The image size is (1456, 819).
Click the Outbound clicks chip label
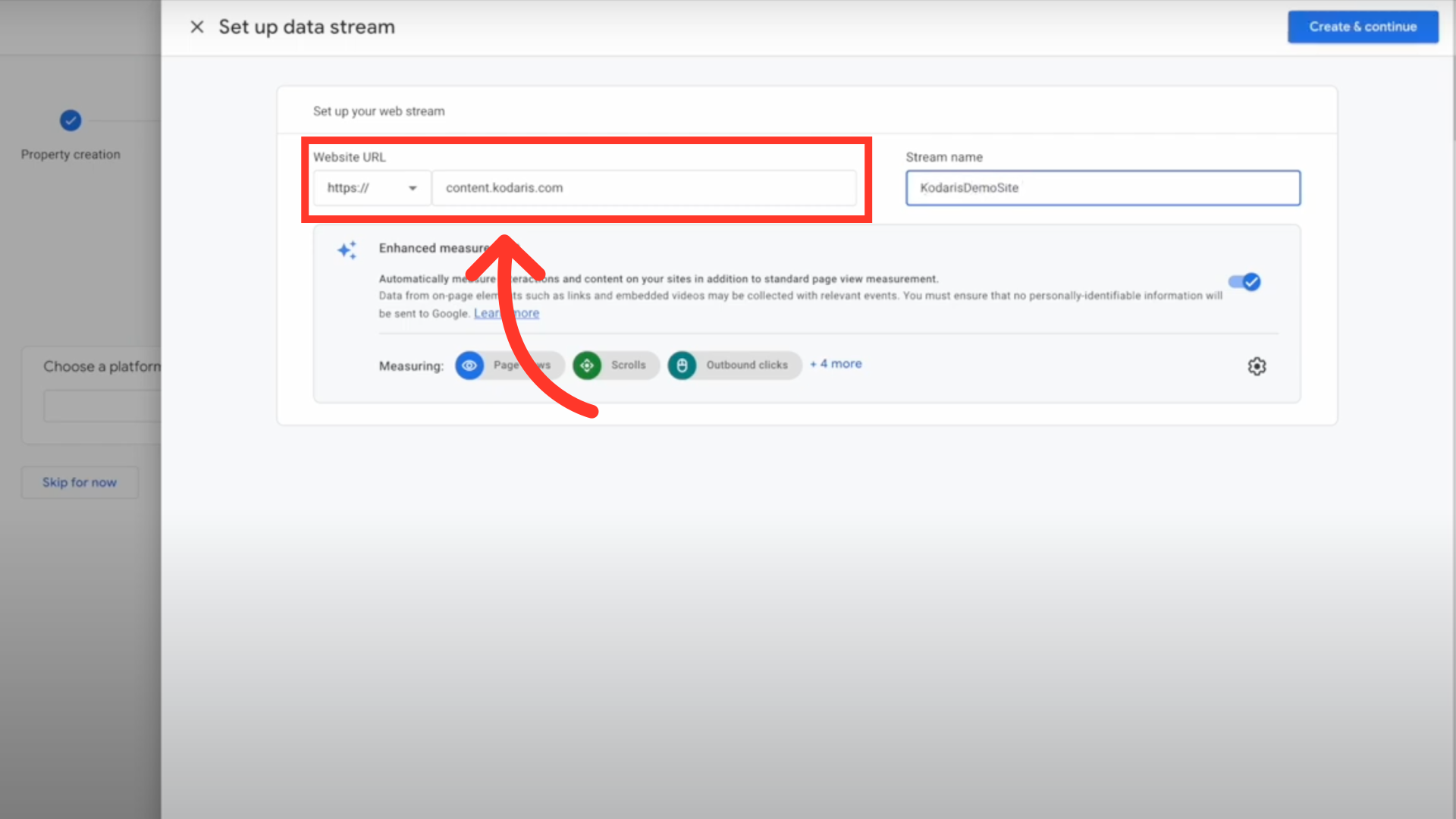pyautogui.click(x=747, y=366)
